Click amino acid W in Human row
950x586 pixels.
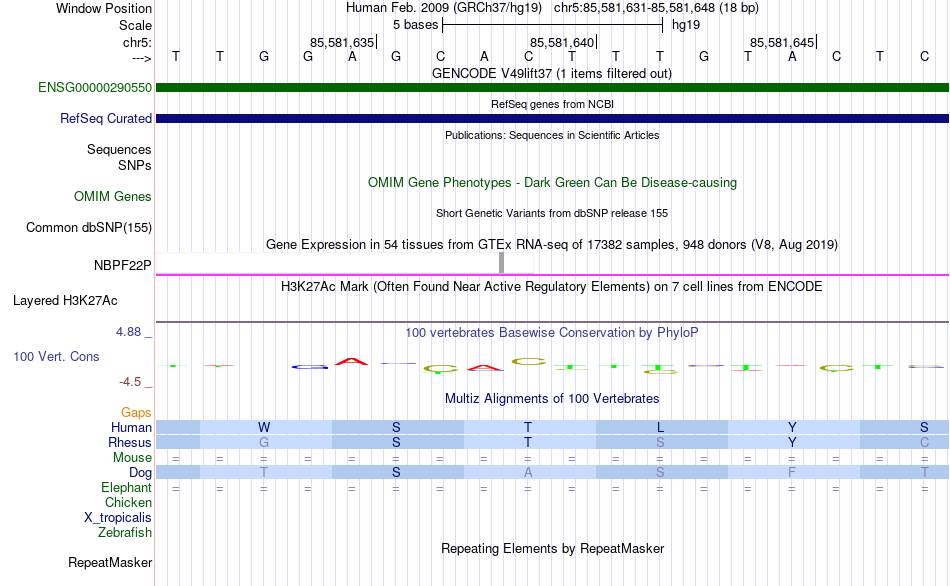pos(264,427)
